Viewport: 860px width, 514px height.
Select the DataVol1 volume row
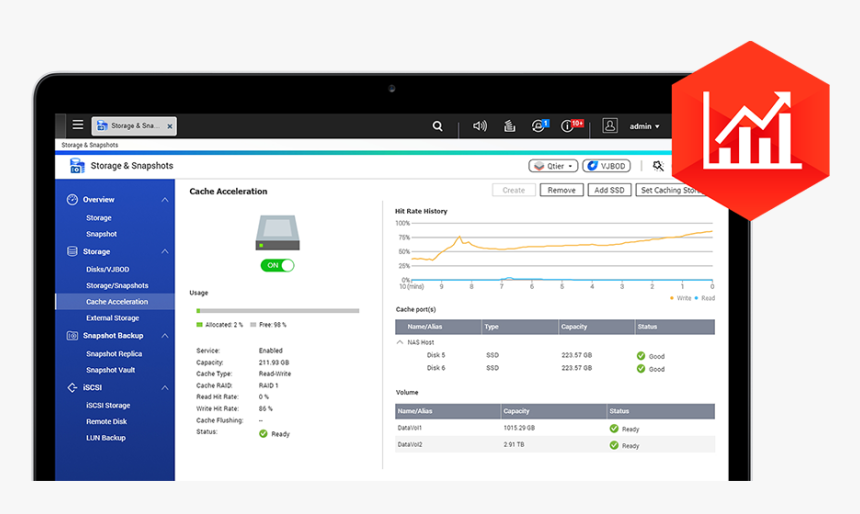(555, 428)
